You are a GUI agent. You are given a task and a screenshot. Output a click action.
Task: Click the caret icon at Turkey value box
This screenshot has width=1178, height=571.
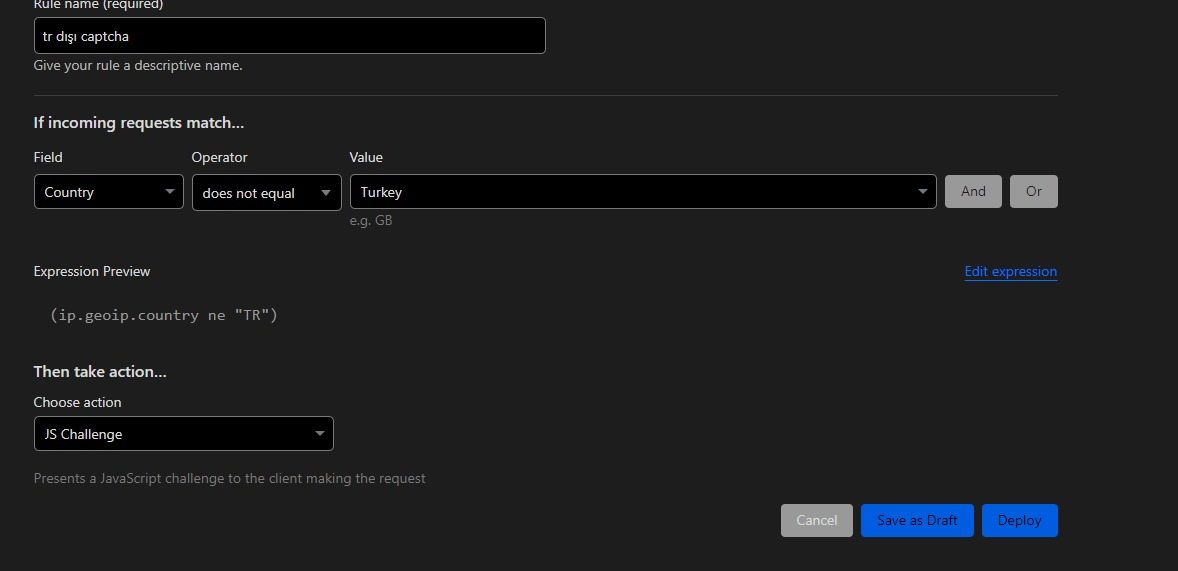pyautogui.click(x=923, y=192)
